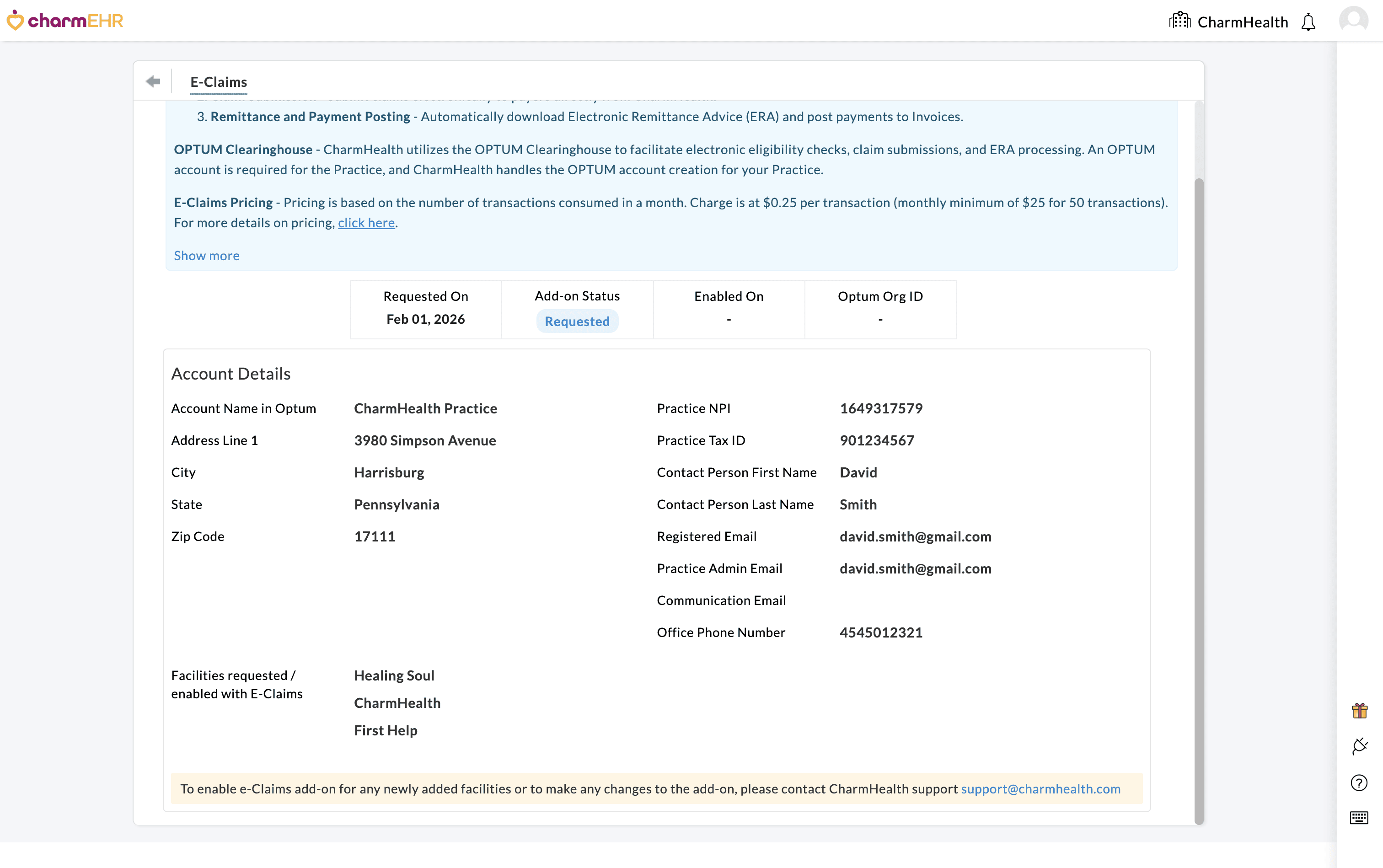Screen dimensions: 1383x868
Task: Click the charmEHR logo
Action: [65, 20]
